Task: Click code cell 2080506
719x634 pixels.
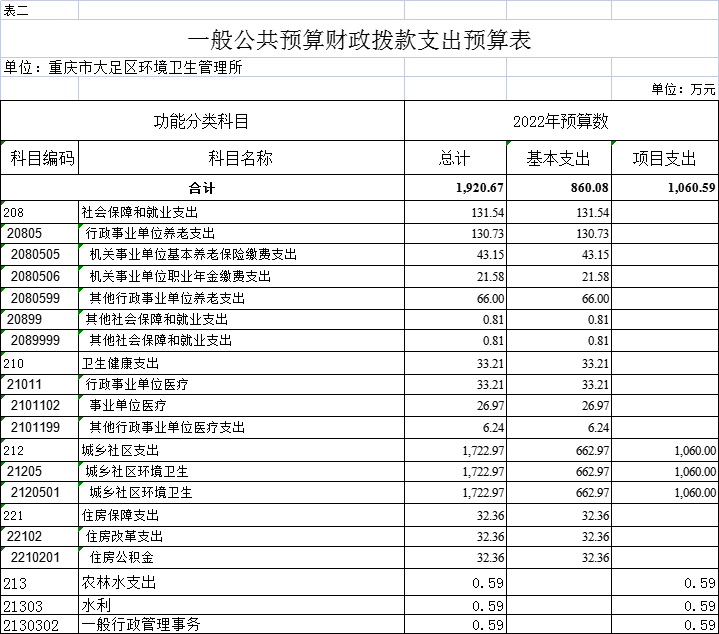Action: [39, 276]
